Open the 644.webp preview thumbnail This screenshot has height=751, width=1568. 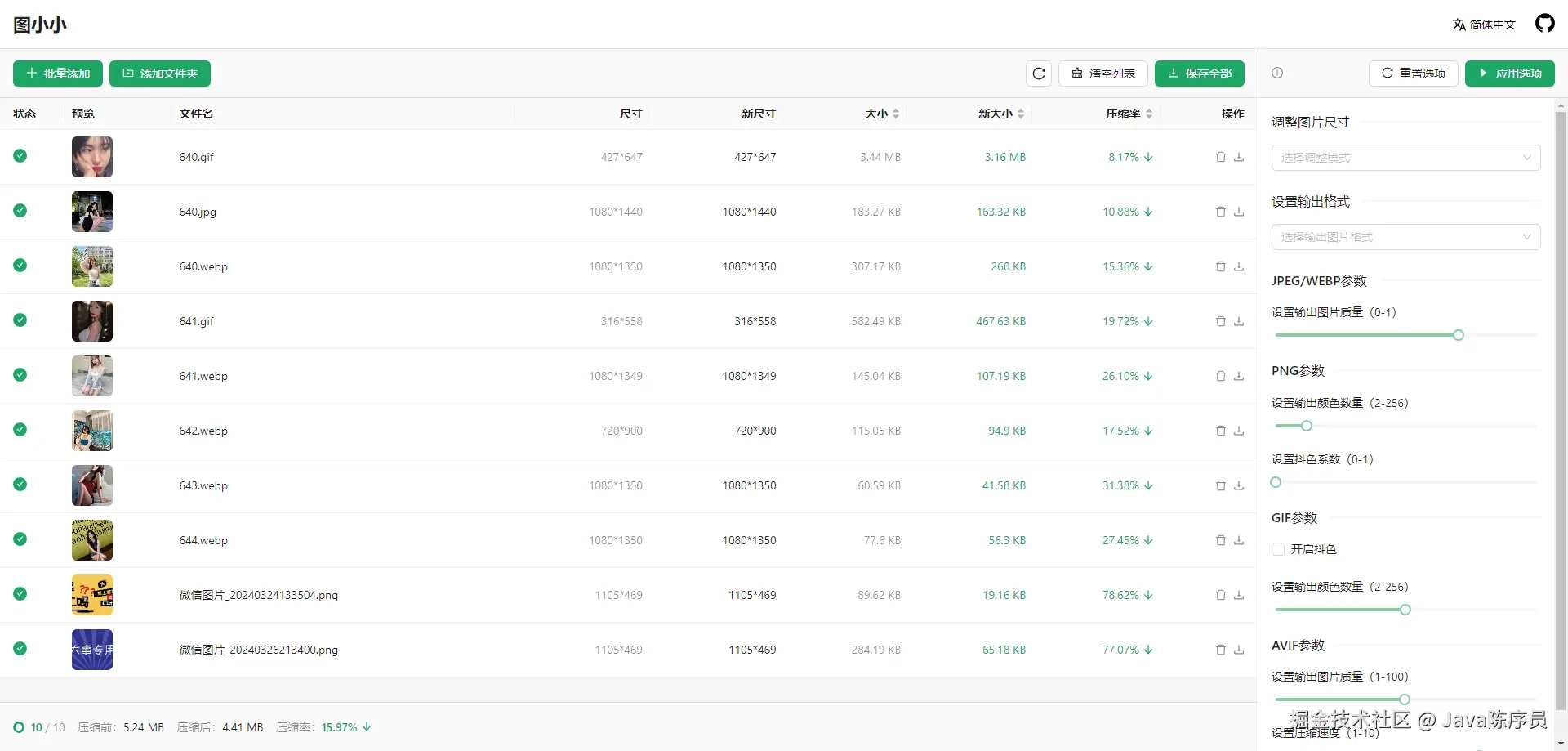(92, 540)
